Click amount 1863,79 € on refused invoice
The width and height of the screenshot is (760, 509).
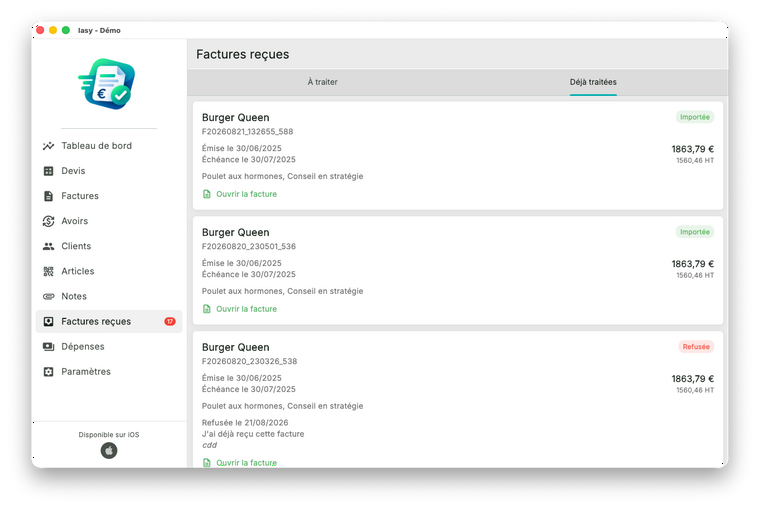tap(693, 379)
